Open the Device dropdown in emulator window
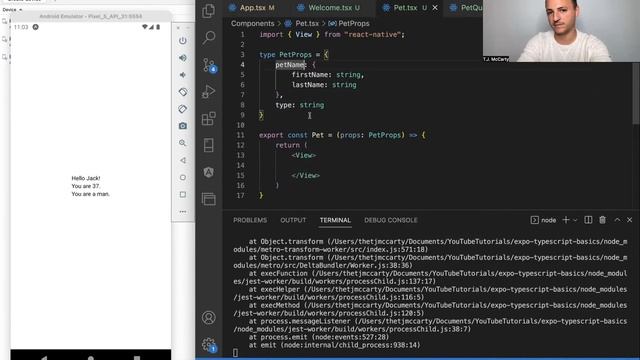640x360 pixels. click(12, 9)
